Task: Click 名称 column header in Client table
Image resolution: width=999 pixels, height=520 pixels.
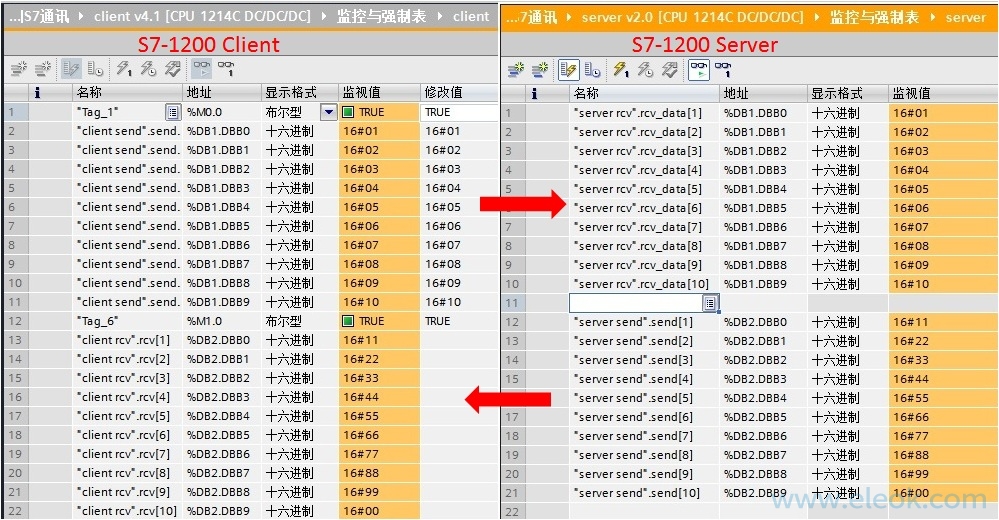Action: tap(127, 93)
